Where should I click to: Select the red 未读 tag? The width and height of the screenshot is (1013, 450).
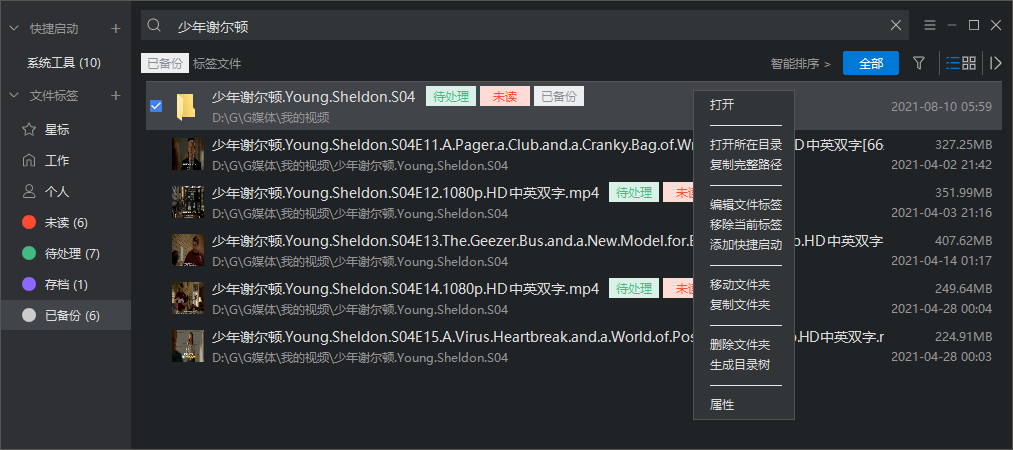pyautogui.click(x=65, y=222)
